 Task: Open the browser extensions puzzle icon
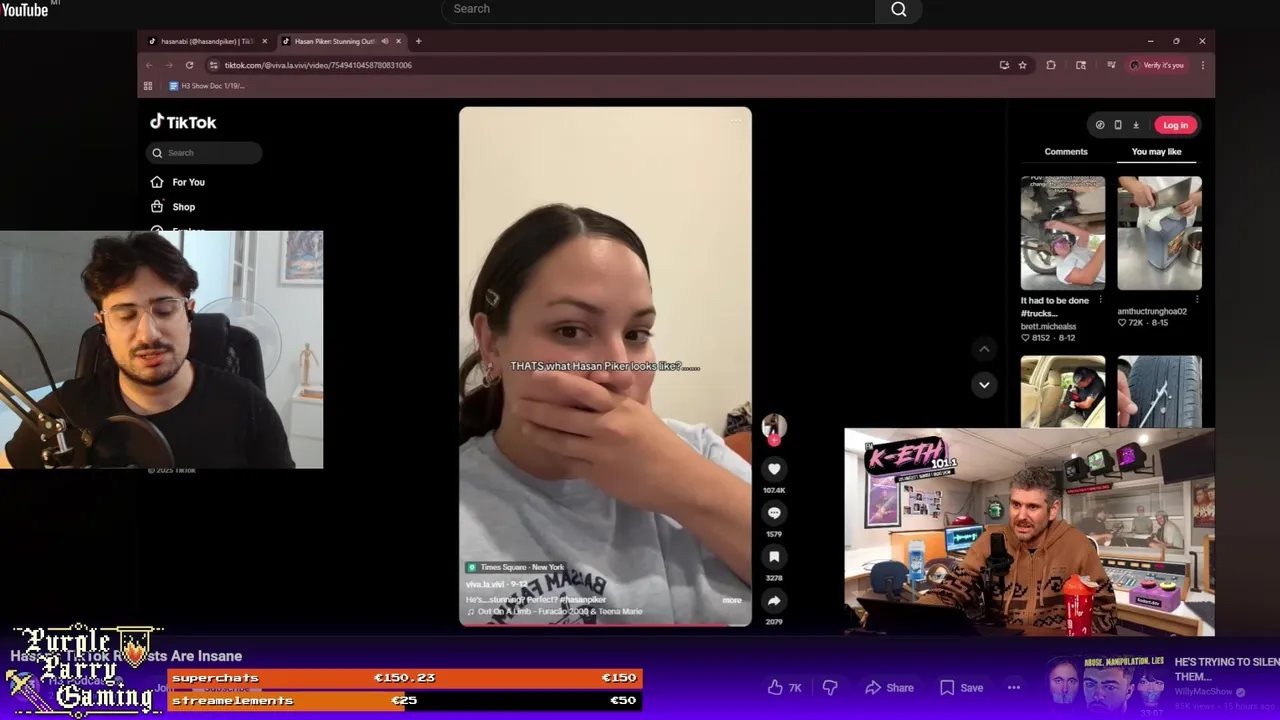coord(1051,65)
